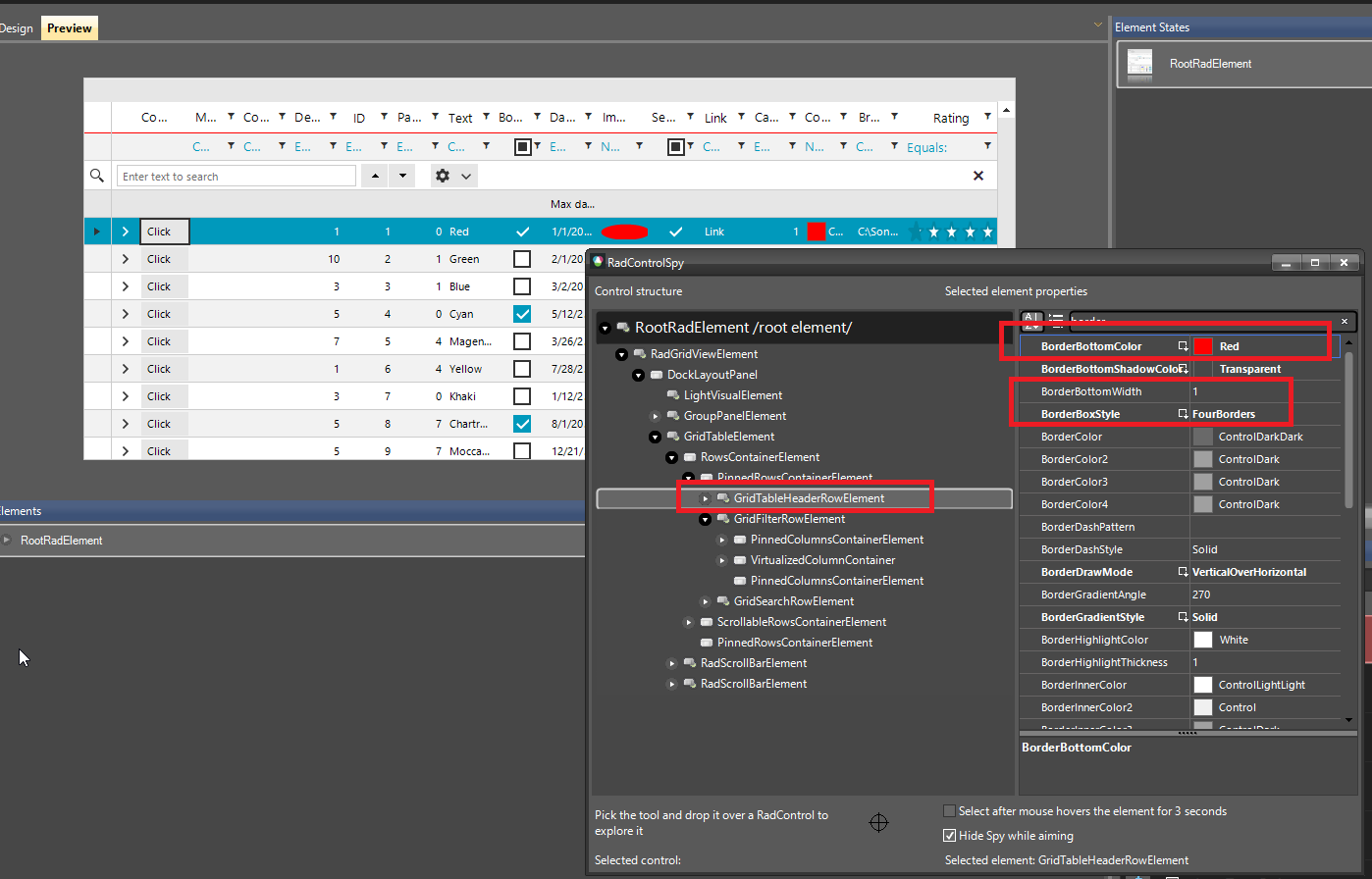Uncheck 'Hide Spy while aiming'

949,836
